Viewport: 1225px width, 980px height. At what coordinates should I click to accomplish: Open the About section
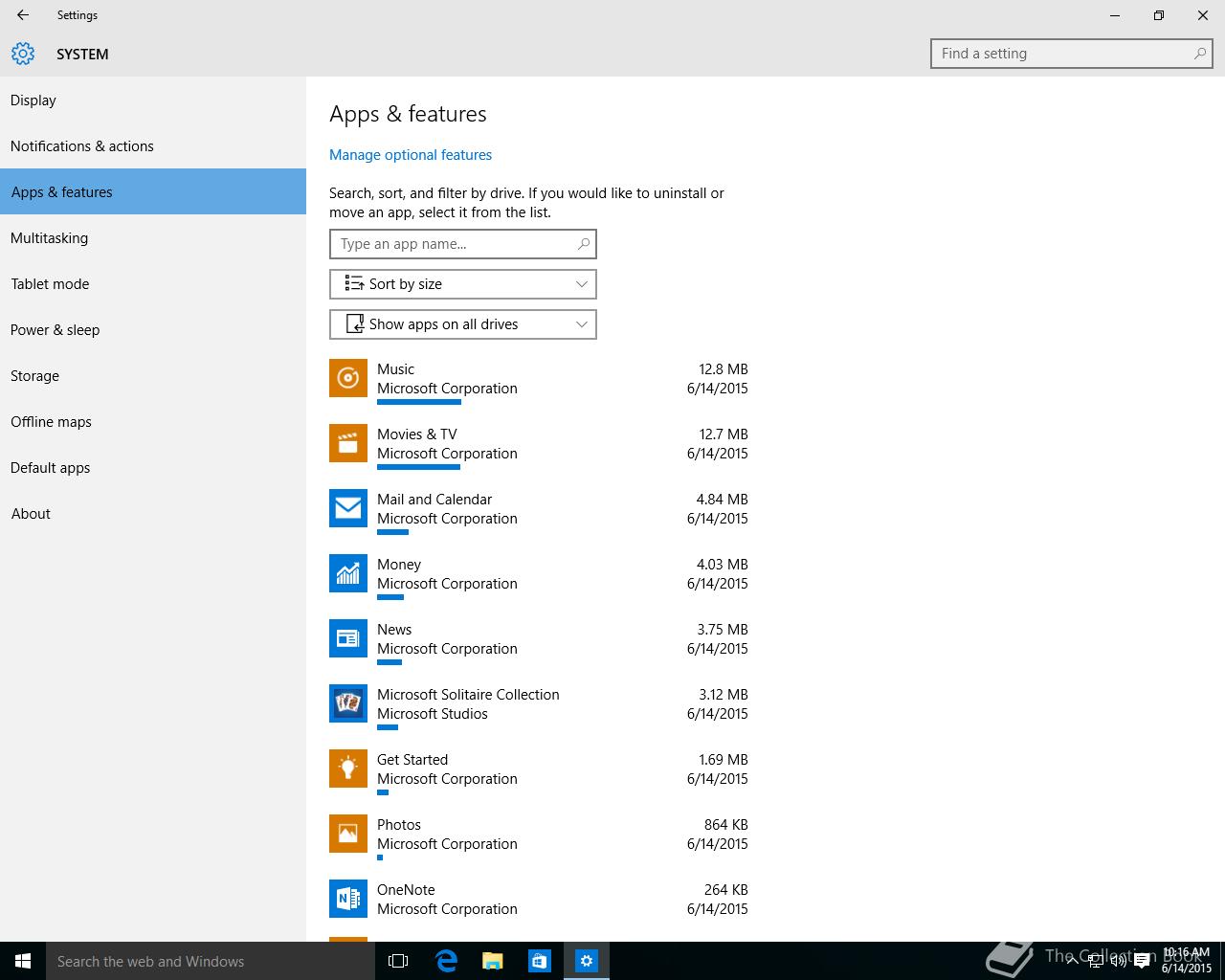pyautogui.click(x=153, y=513)
